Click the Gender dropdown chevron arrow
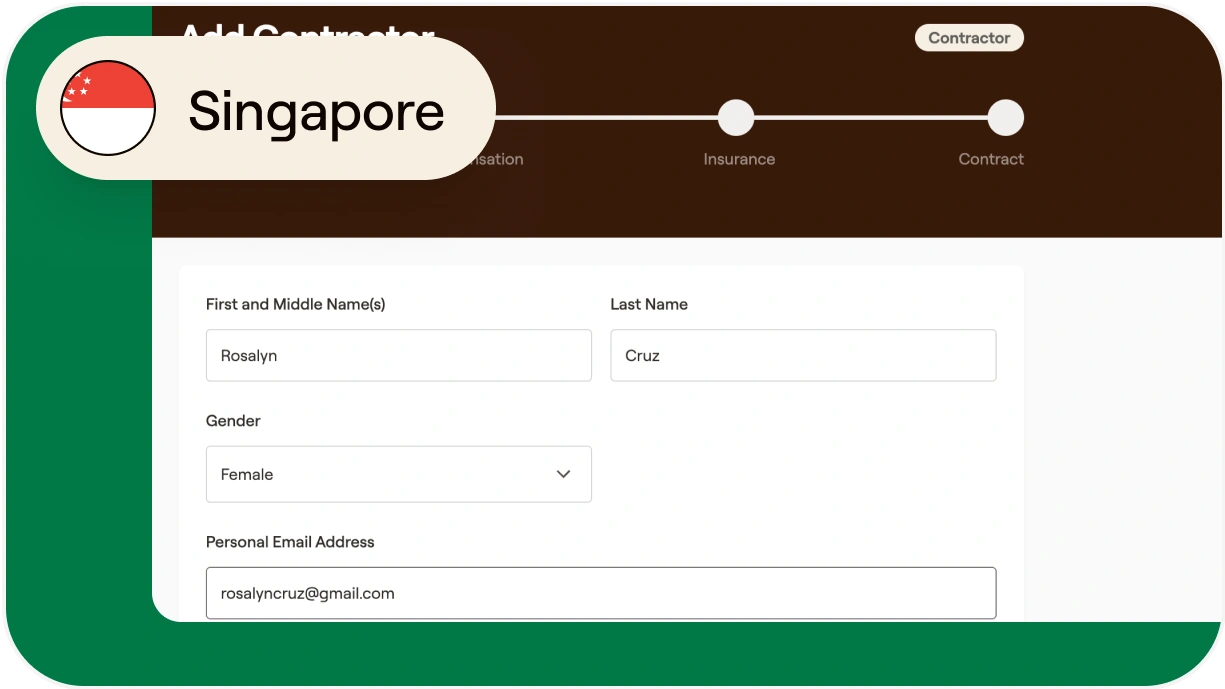Screen dimensions: 1225x689 563,474
